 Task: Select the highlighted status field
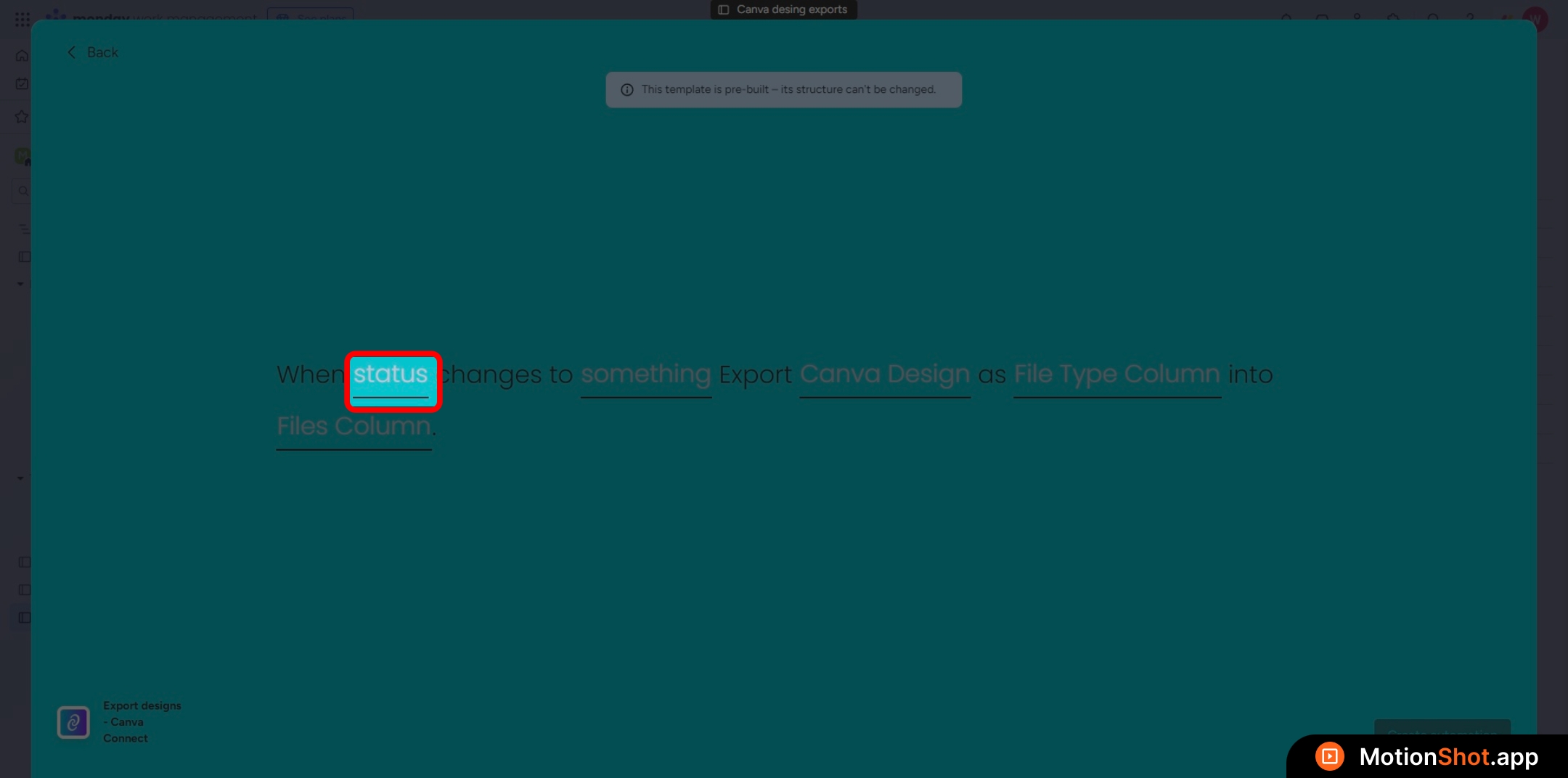tap(392, 375)
